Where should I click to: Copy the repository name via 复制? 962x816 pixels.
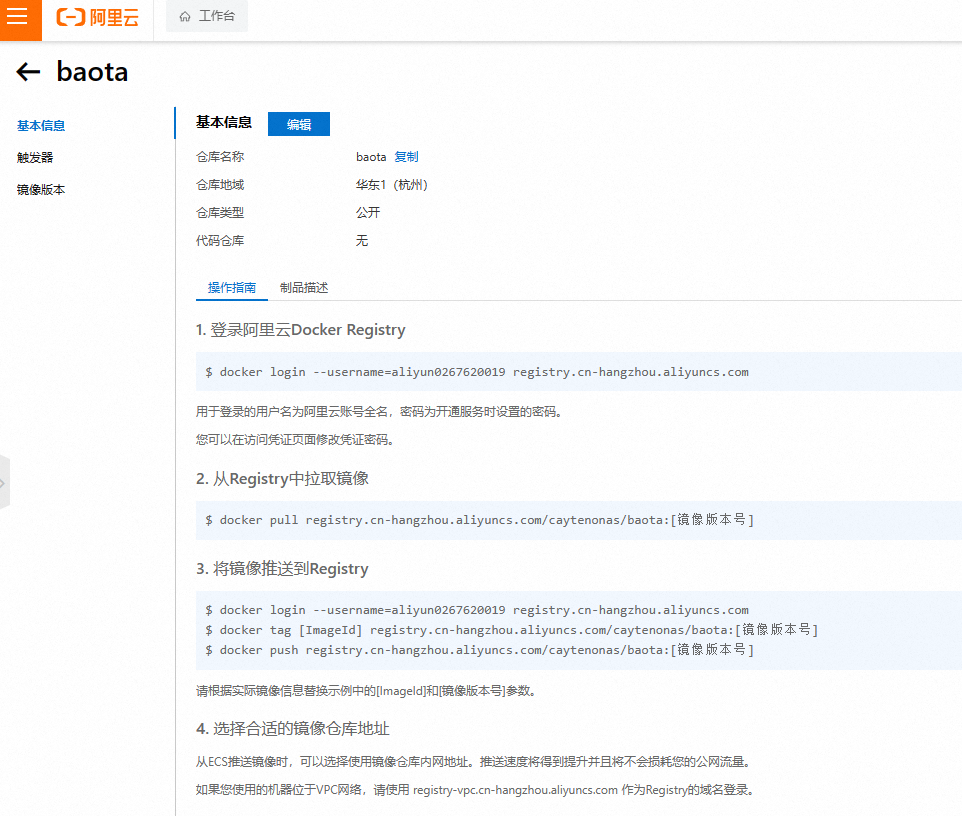coord(406,157)
